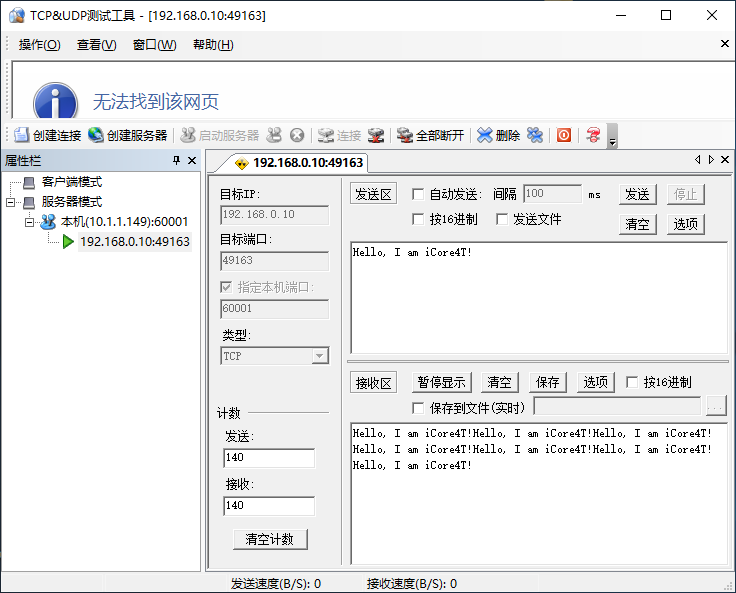Click the 删除 X icon

pyautogui.click(x=484, y=135)
